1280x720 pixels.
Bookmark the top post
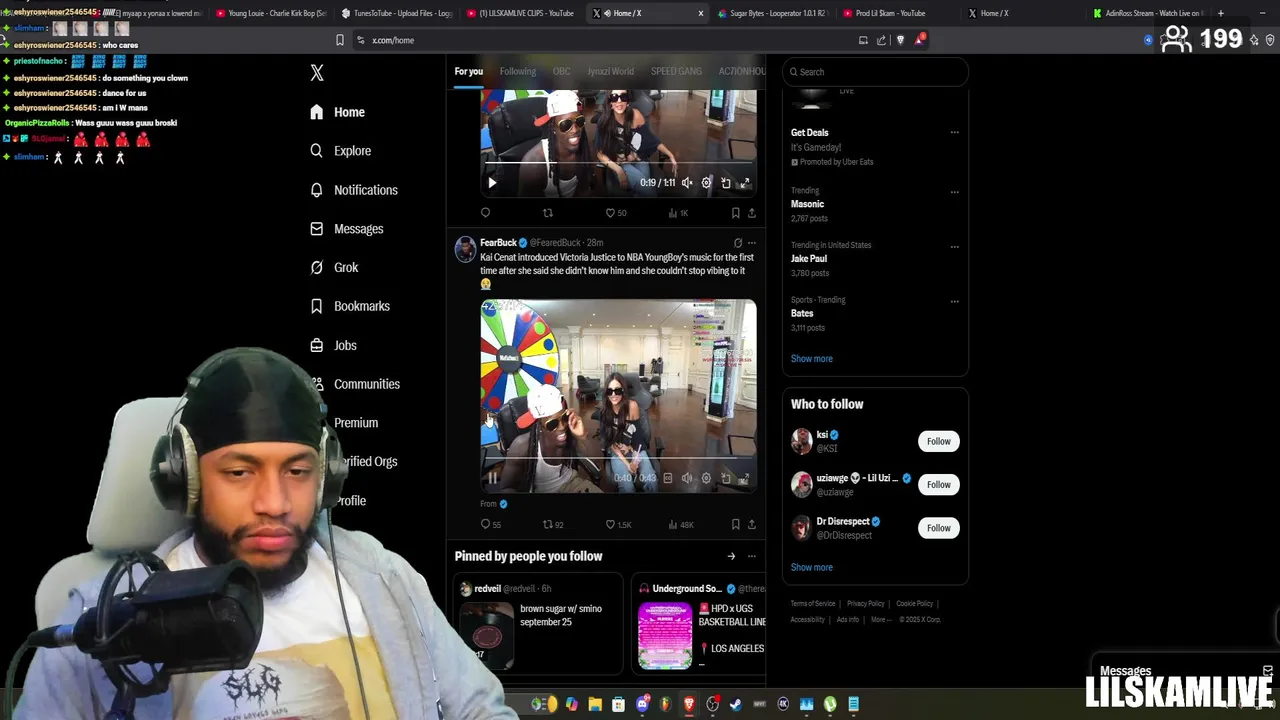point(736,213)
